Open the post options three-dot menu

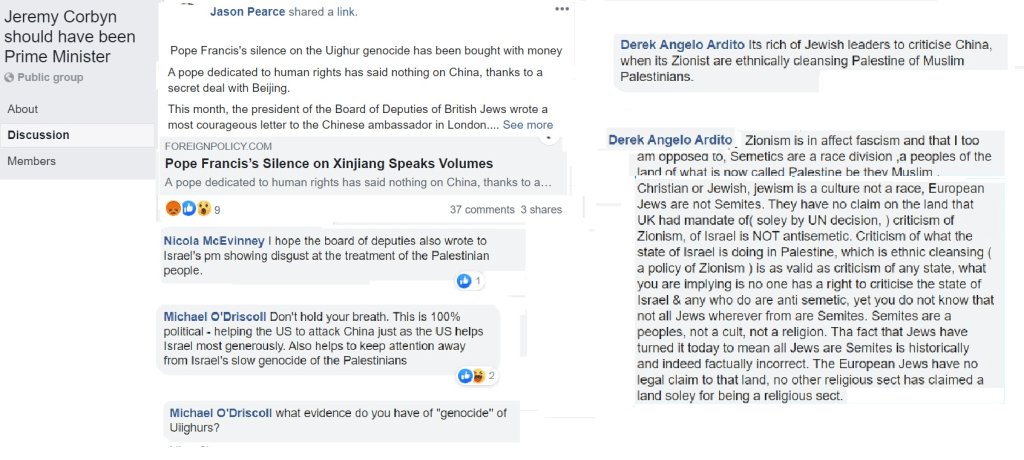coord(562,9)
